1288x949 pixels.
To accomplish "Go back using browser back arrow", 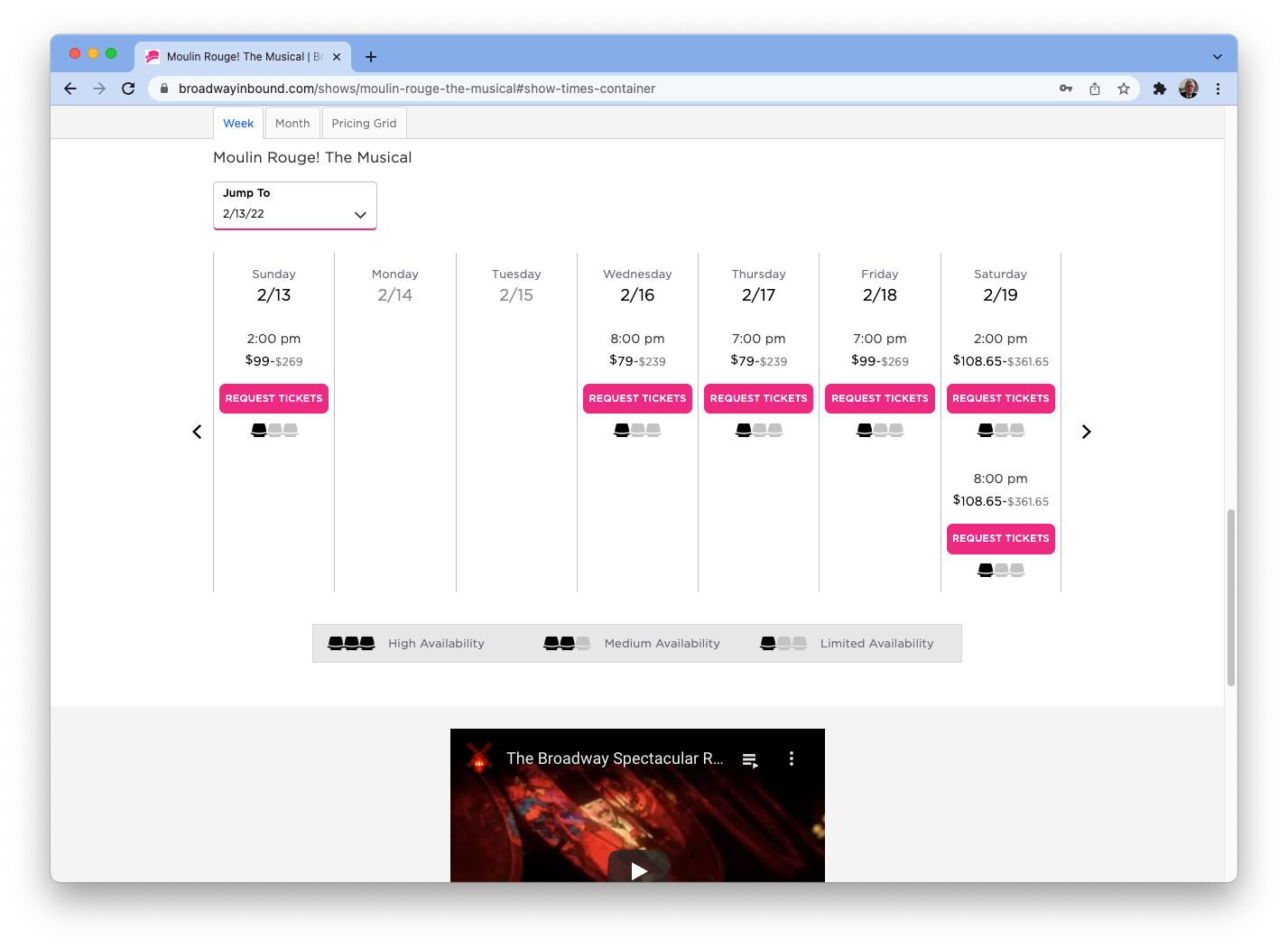I will click(70, 88).
